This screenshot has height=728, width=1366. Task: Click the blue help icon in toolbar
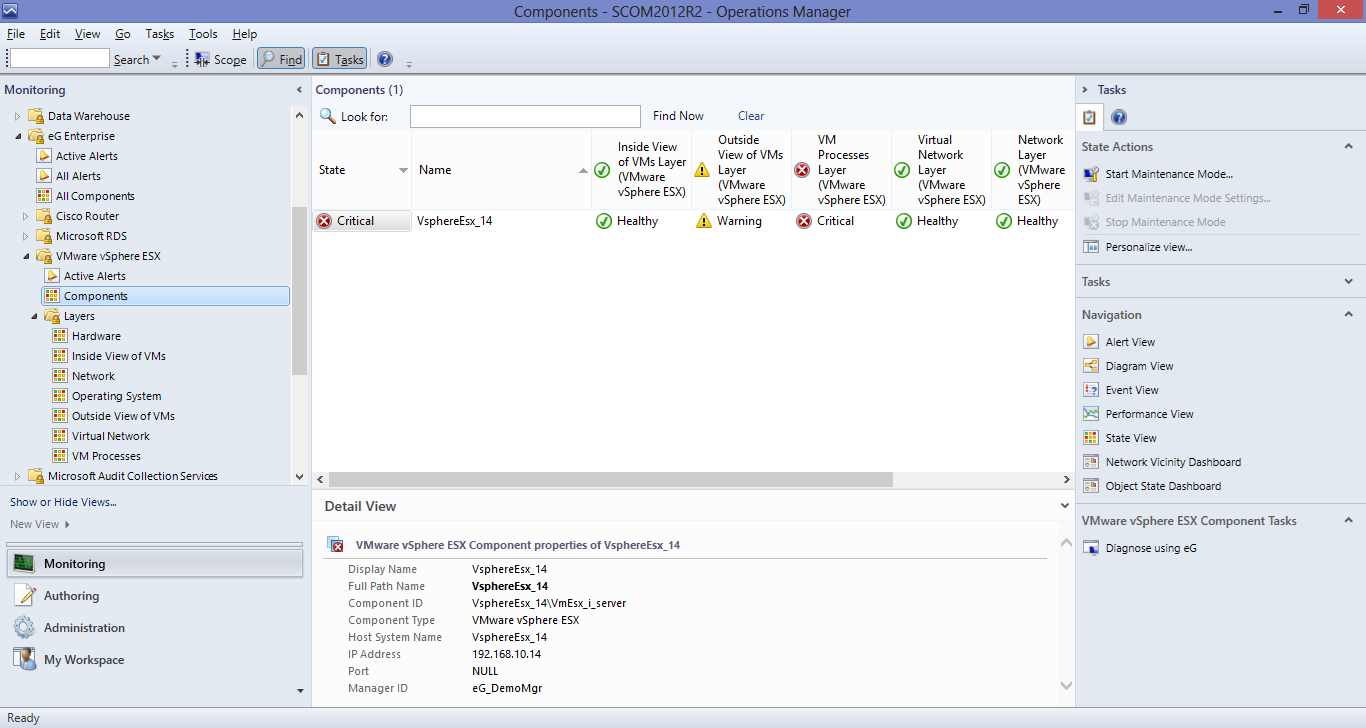385,60
